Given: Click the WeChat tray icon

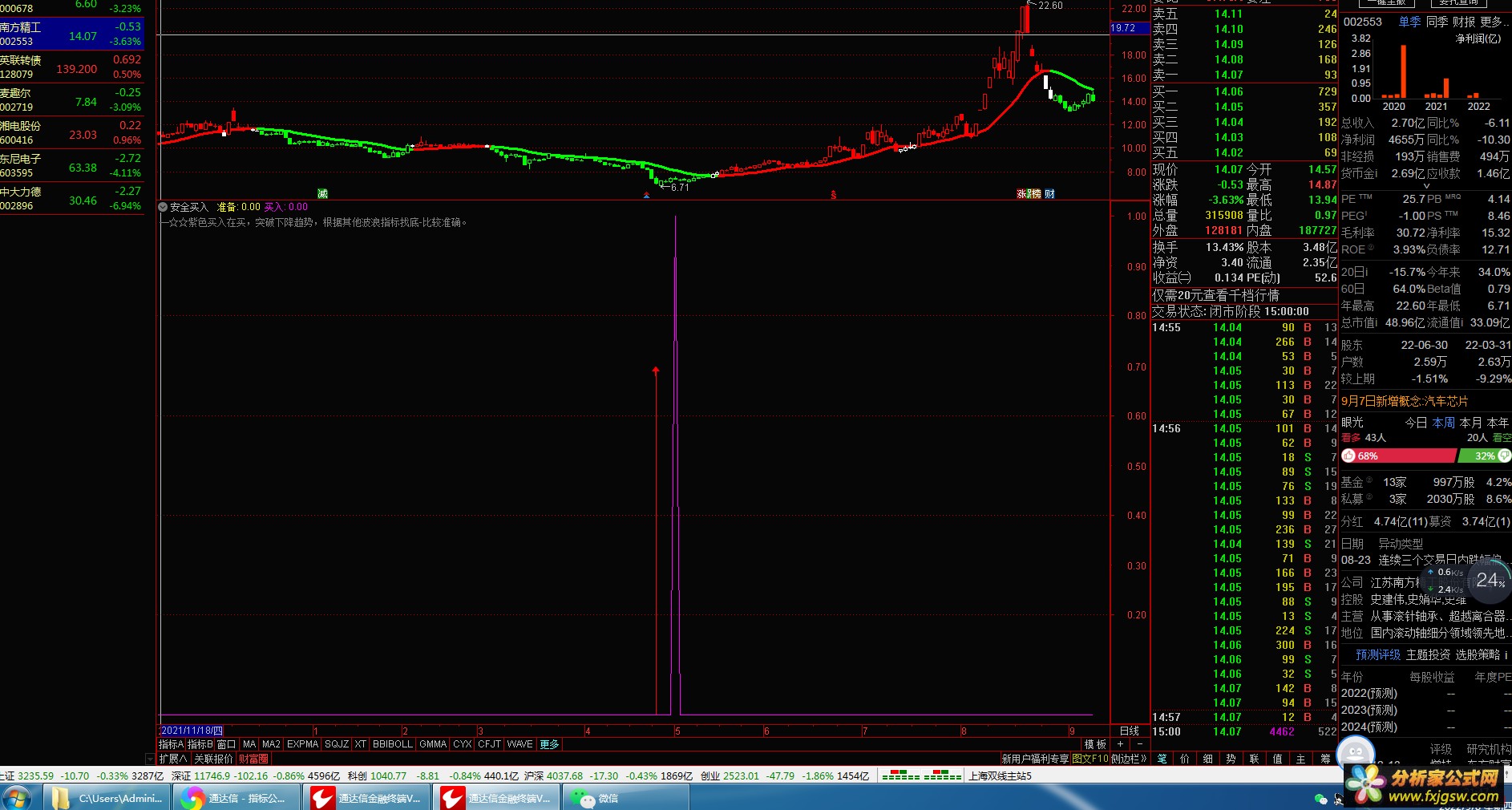Looking at the screenshot, I should [1320, 799].
